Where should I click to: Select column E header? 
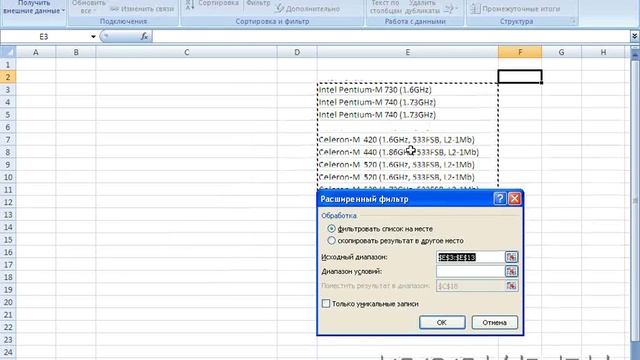pos(407,52)
